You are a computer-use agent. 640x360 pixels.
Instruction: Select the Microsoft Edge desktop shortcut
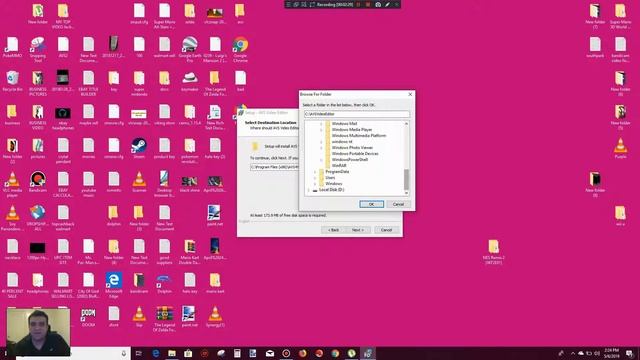[x=113, y=285]
